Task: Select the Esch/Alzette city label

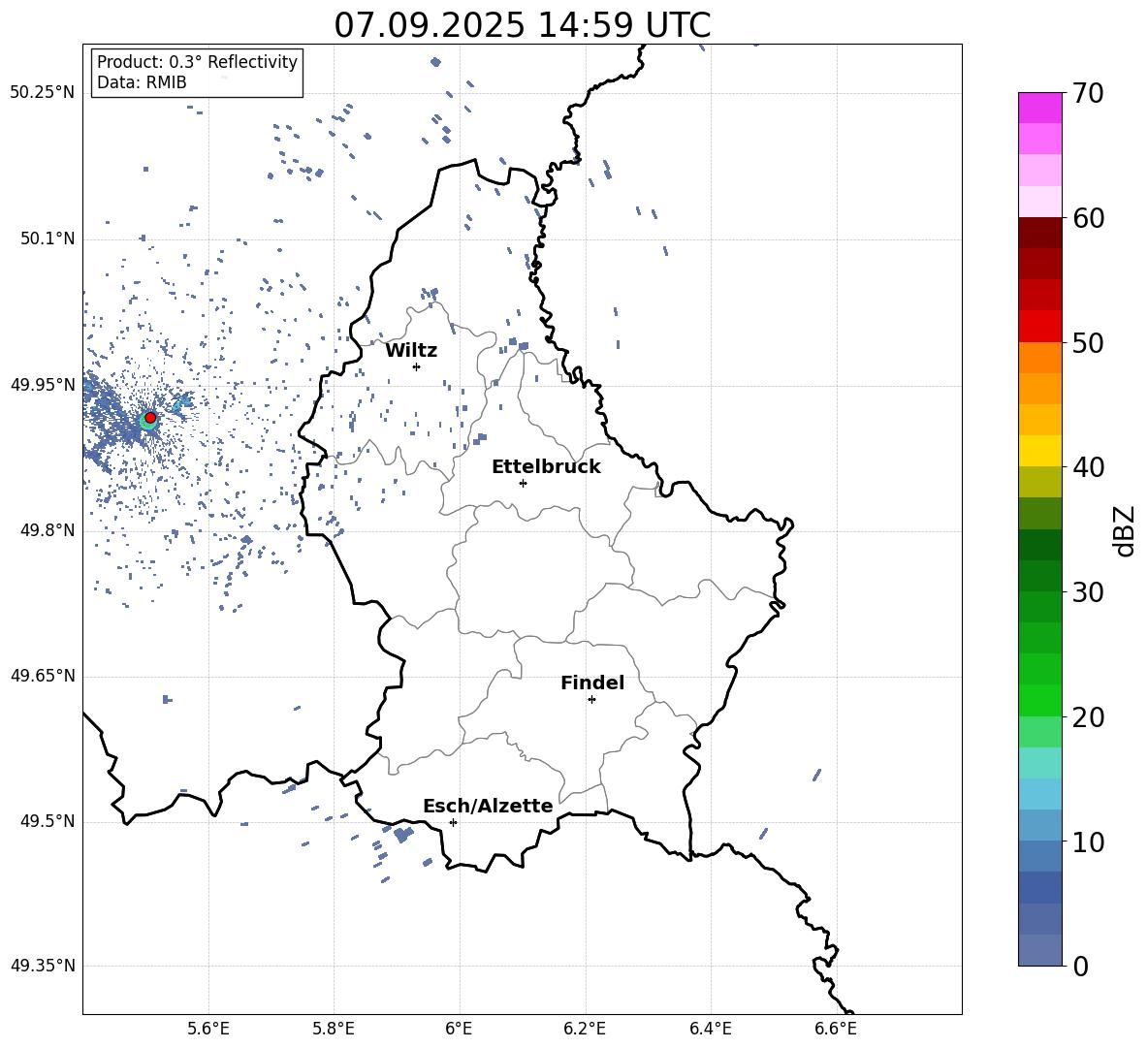Action: click(489, 807)
